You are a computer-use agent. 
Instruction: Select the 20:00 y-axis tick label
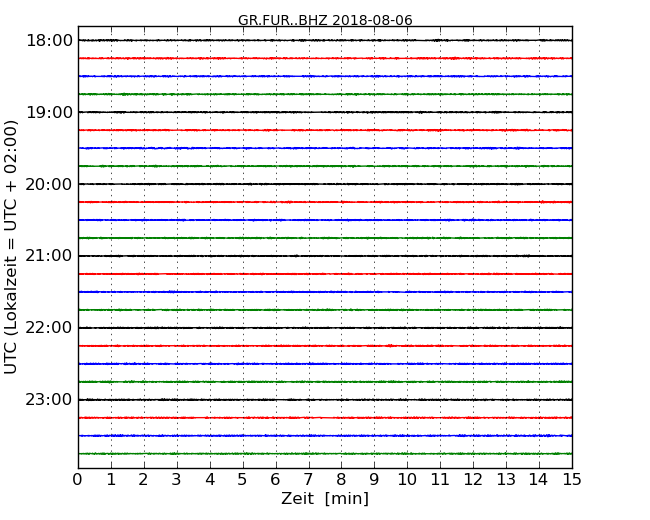coord(49,184)
